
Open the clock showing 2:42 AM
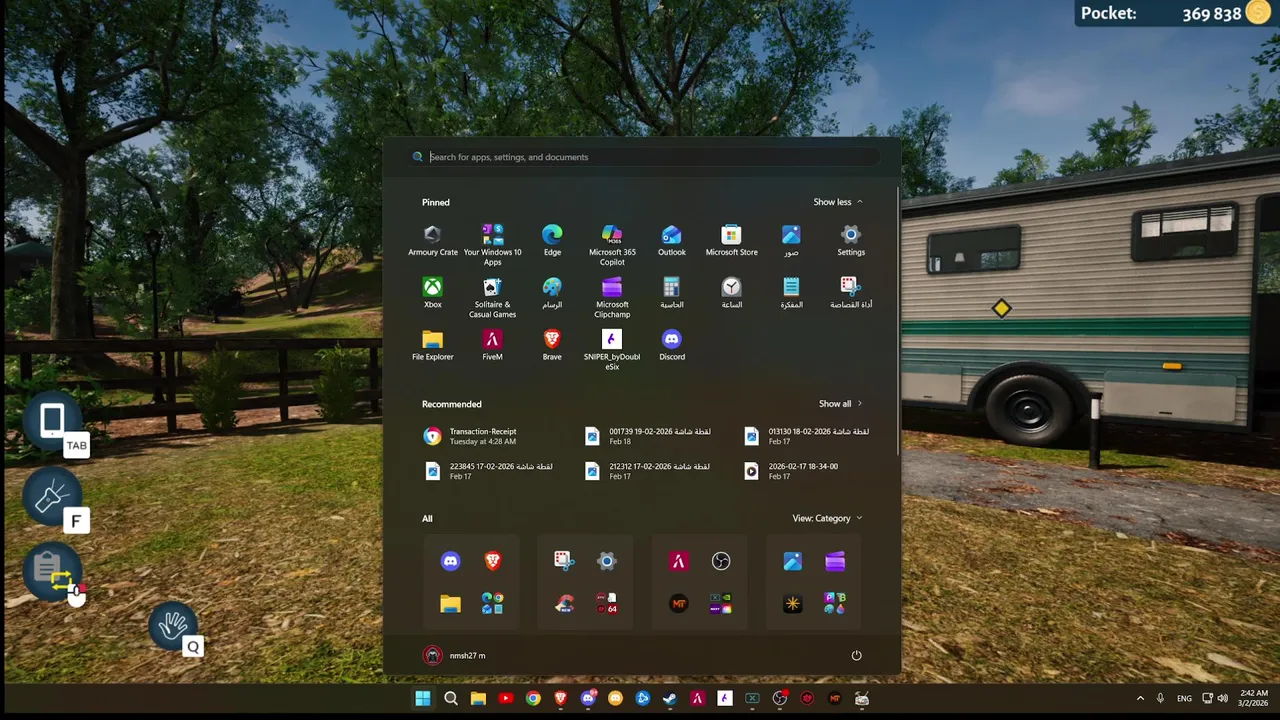pyautogui.click(x=1254, y=698)
